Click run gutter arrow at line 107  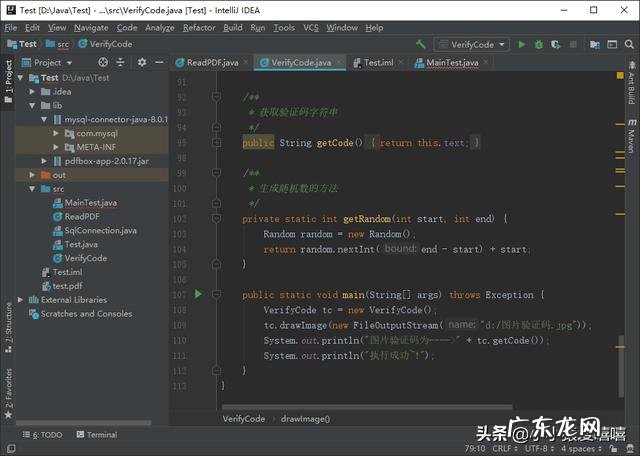(x=198, y=294)
